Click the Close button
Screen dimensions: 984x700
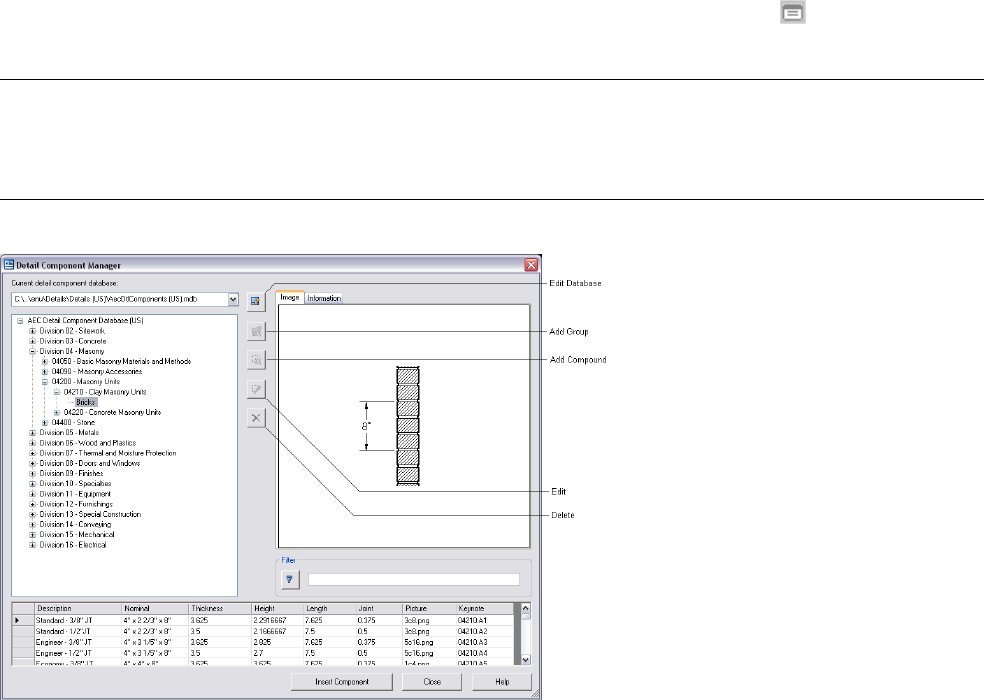click(x=432, y=682)
